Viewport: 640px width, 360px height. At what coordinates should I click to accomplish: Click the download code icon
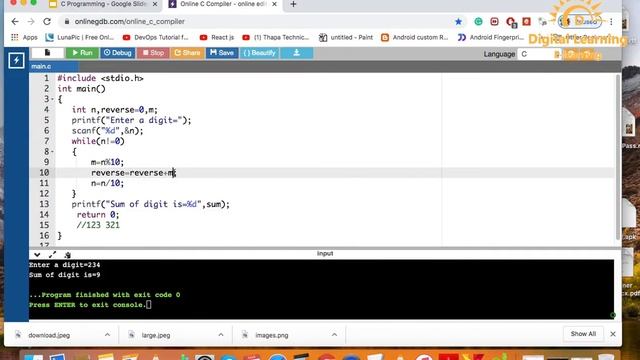click(297, 53)
